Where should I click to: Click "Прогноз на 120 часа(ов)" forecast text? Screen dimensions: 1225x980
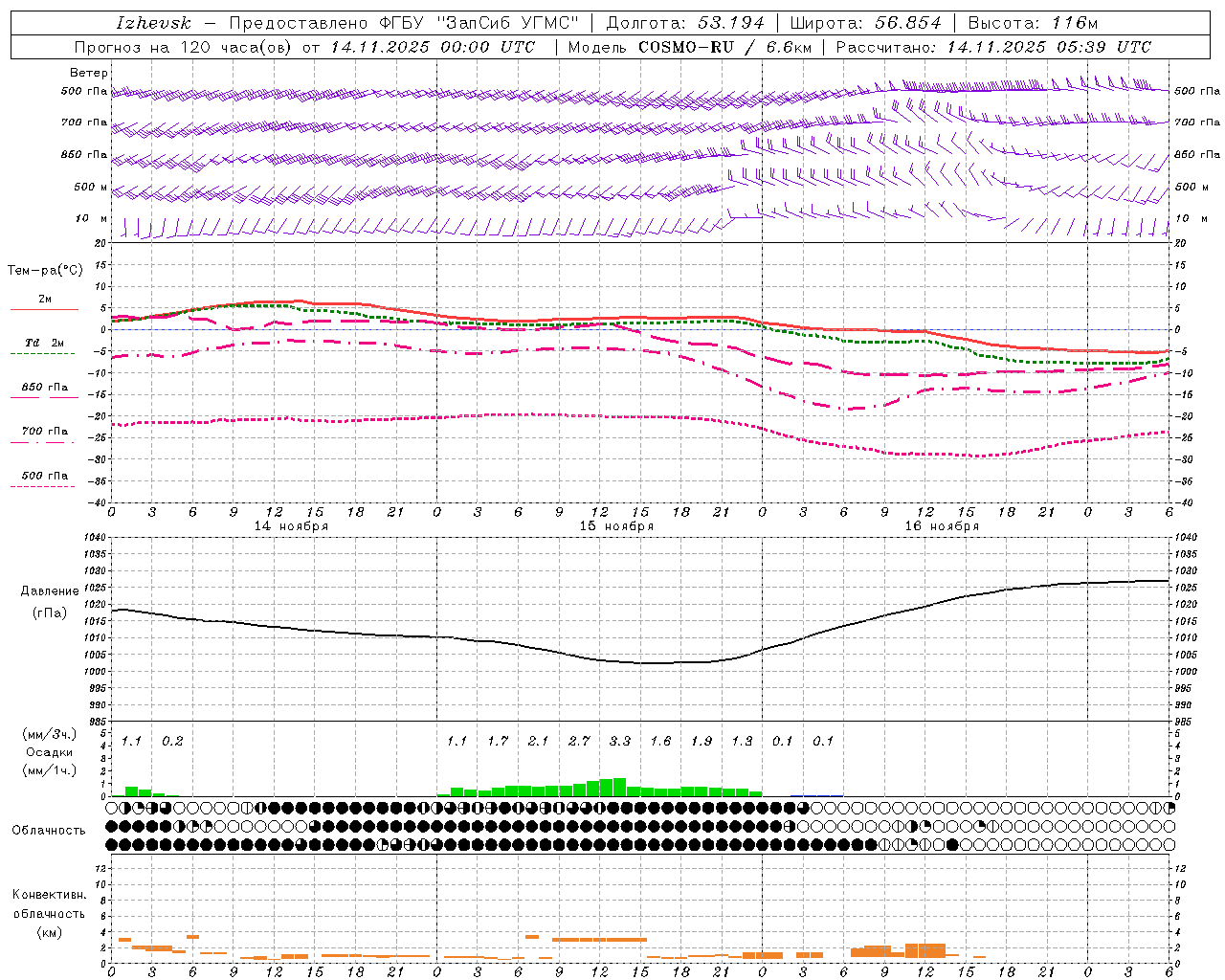pyautogui.click(x=184, y=47)
